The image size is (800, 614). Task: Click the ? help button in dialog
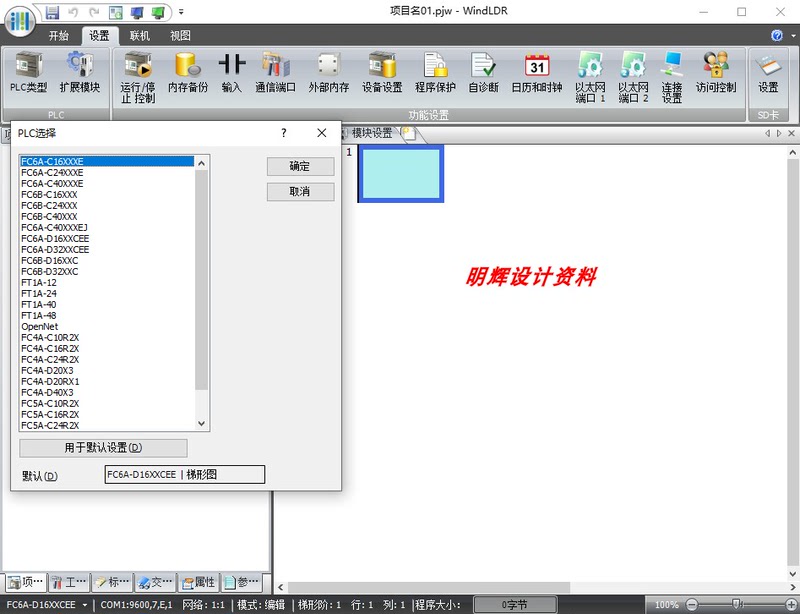click(284, 133)
